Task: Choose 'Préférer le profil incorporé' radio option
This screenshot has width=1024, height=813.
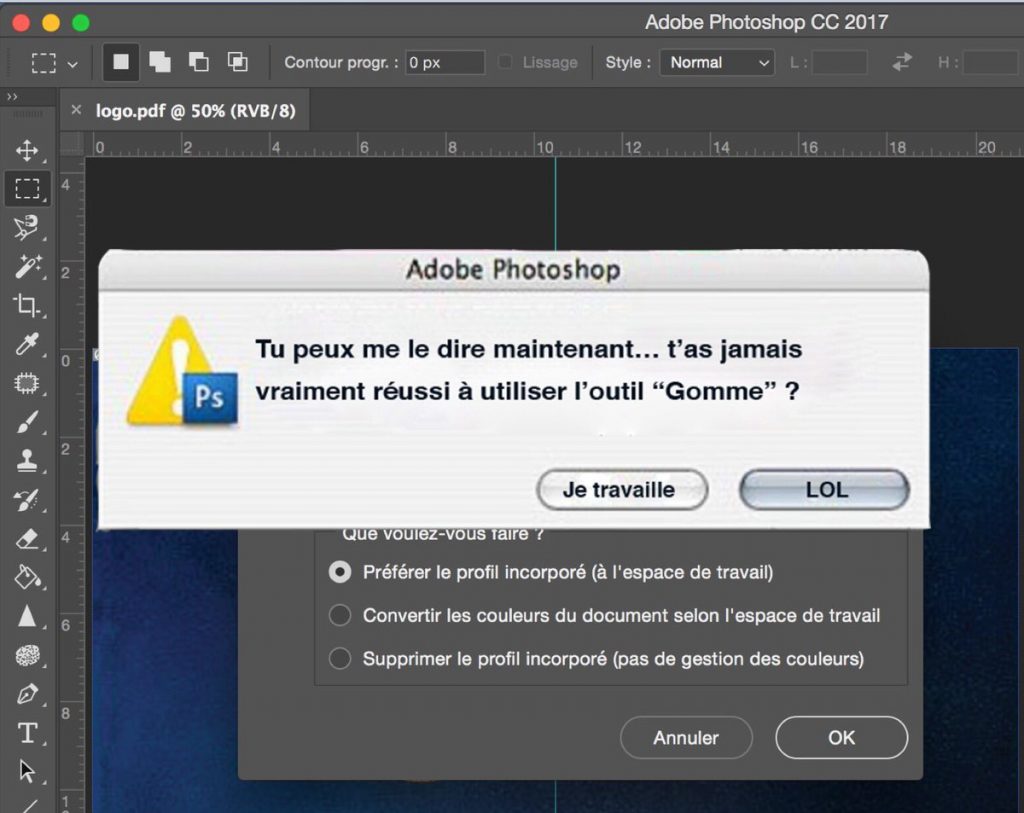Action: [340, 572]
